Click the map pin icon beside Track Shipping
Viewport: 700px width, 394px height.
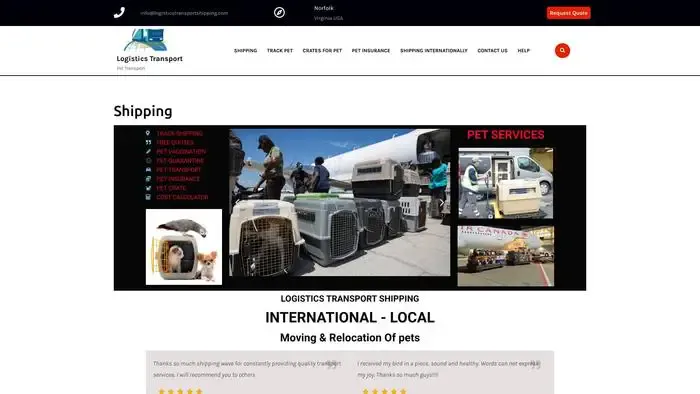(148, 133)
